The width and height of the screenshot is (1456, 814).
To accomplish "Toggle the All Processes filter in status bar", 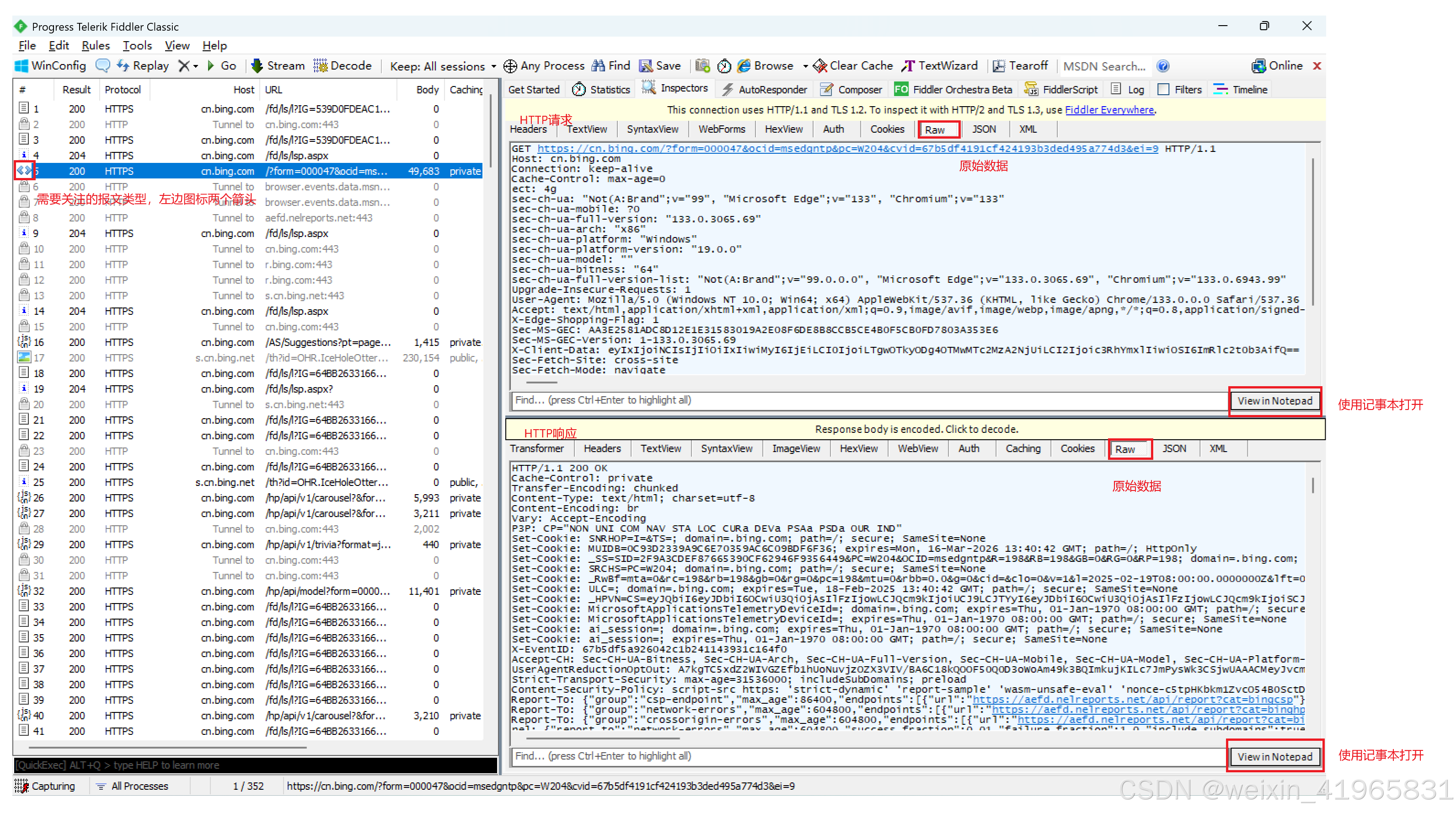I will click(133, 786).
